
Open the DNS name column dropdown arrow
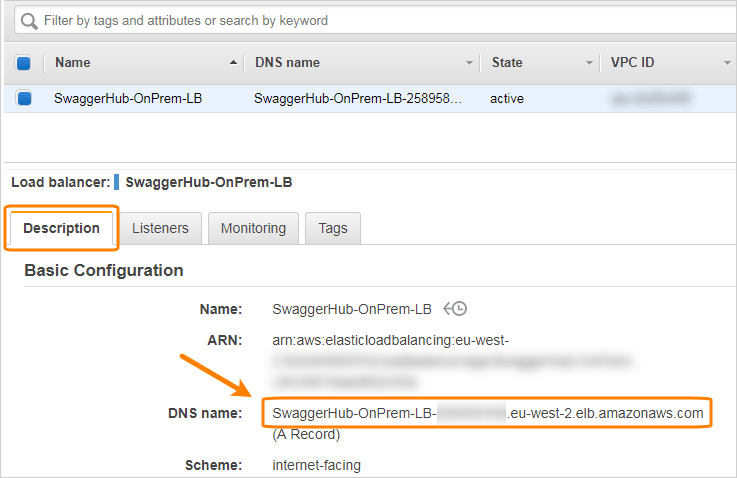point(469,63)
